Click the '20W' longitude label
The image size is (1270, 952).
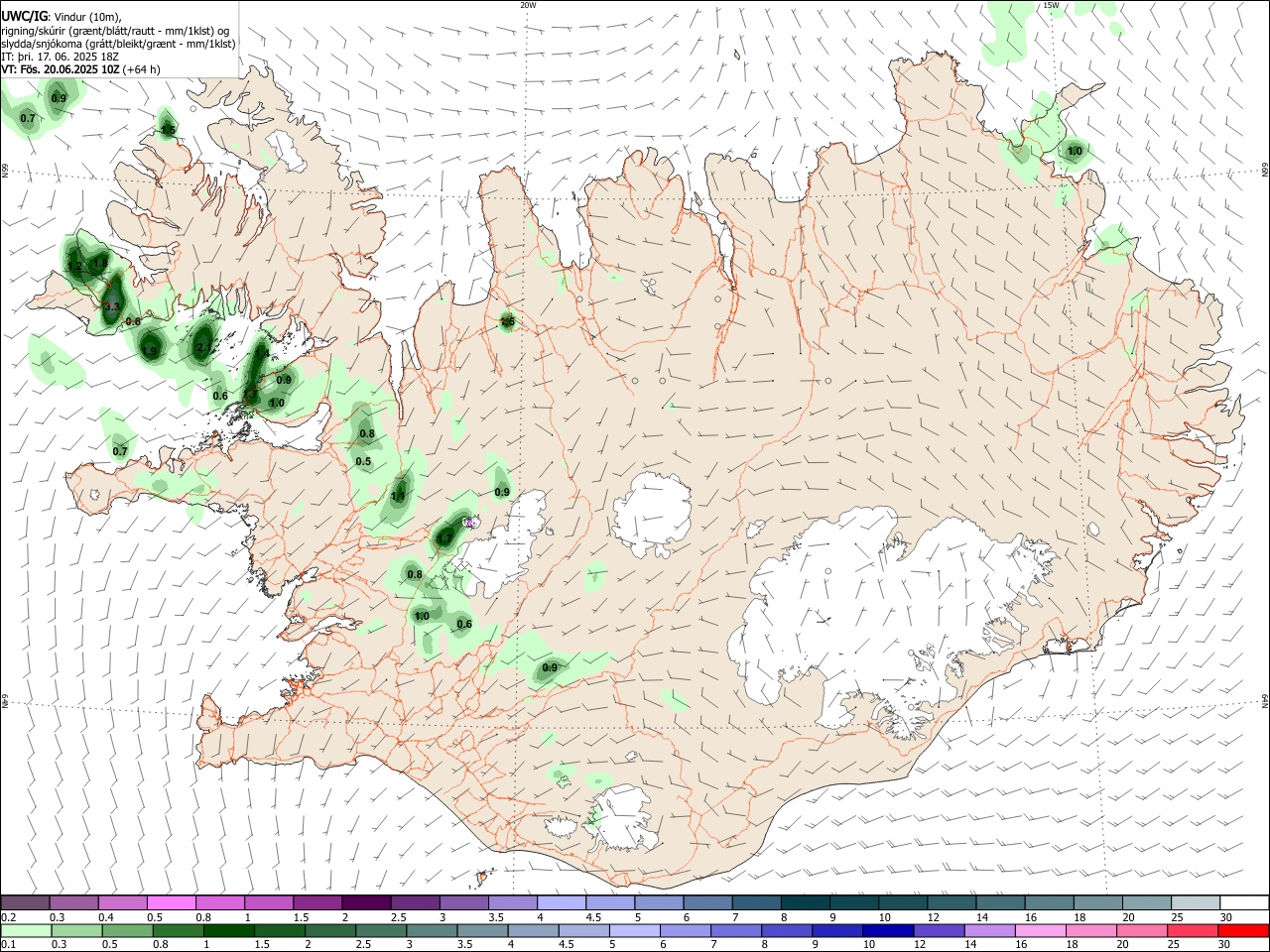pyautogui.click(x=528, y=5)
